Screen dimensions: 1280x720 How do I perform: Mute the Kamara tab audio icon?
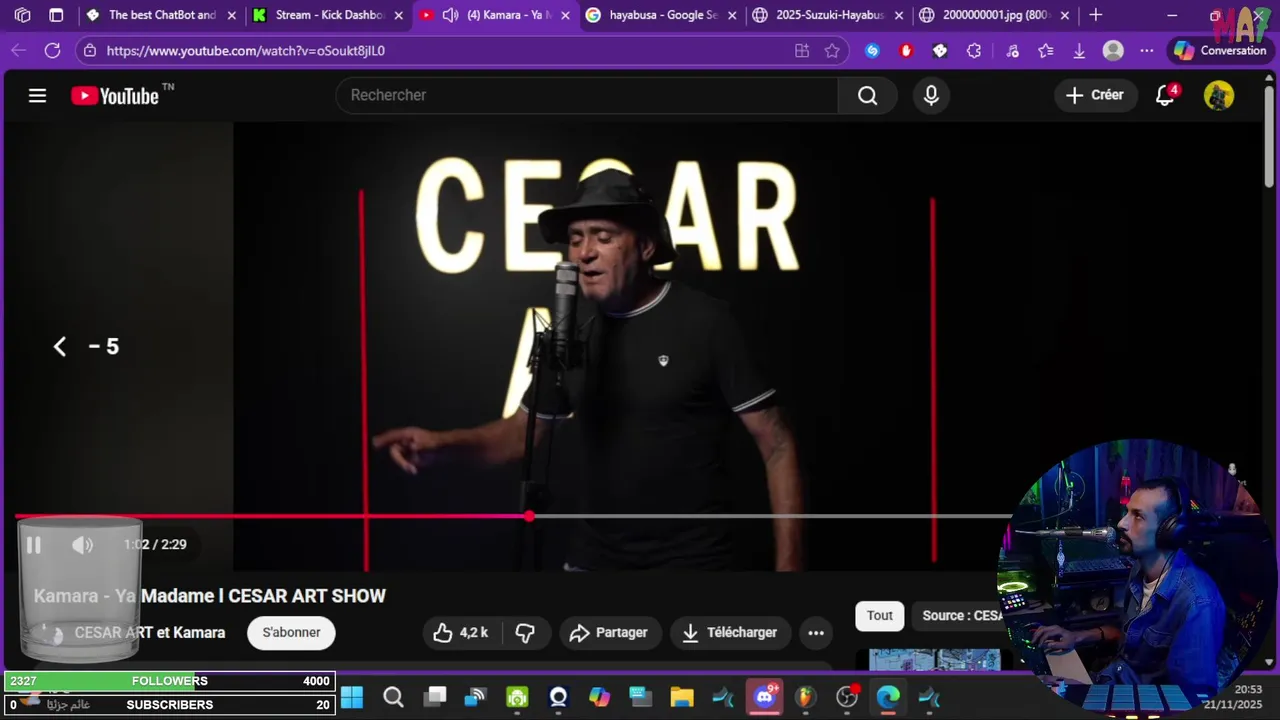[450, 15]
